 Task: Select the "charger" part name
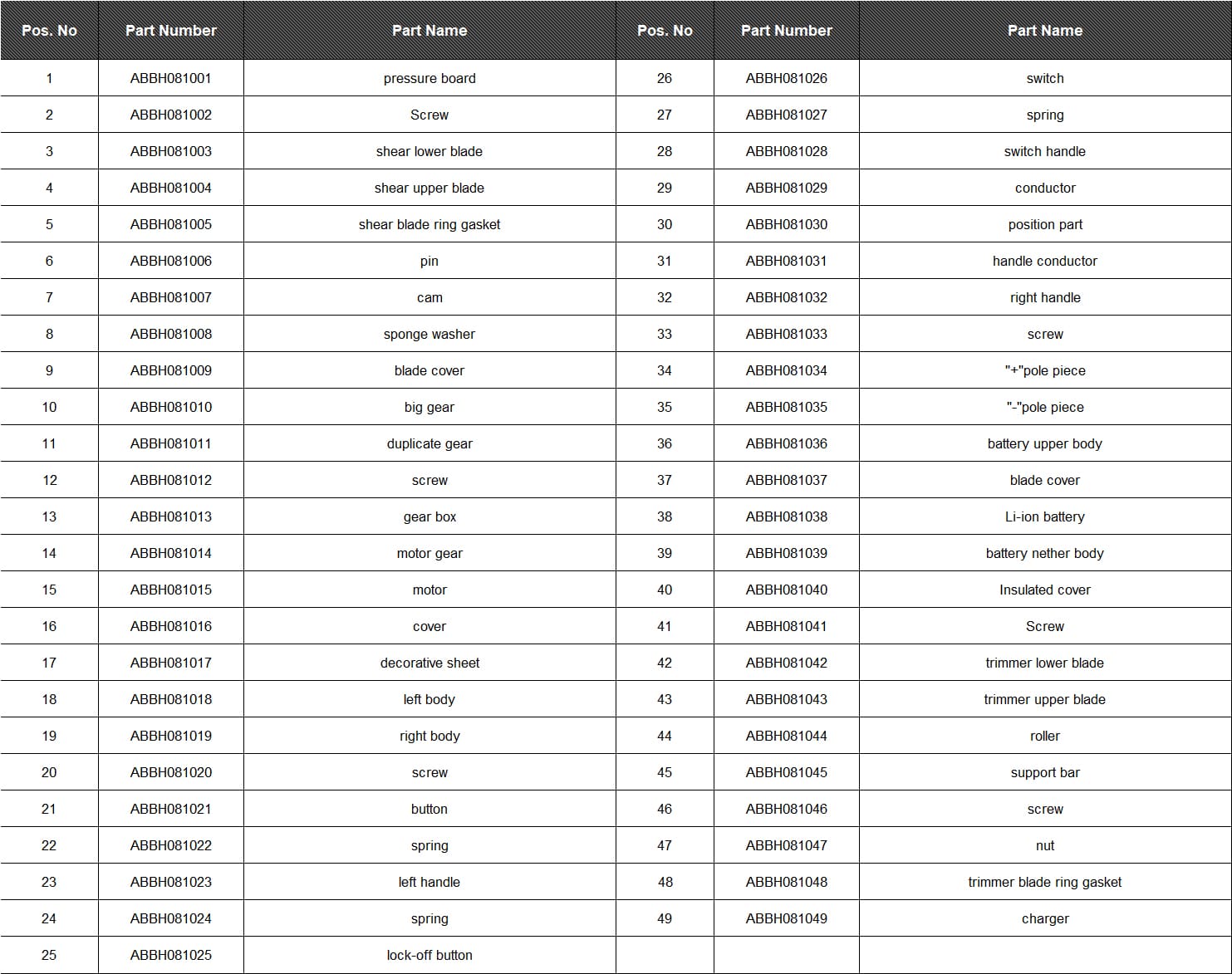pos(1044,918)
